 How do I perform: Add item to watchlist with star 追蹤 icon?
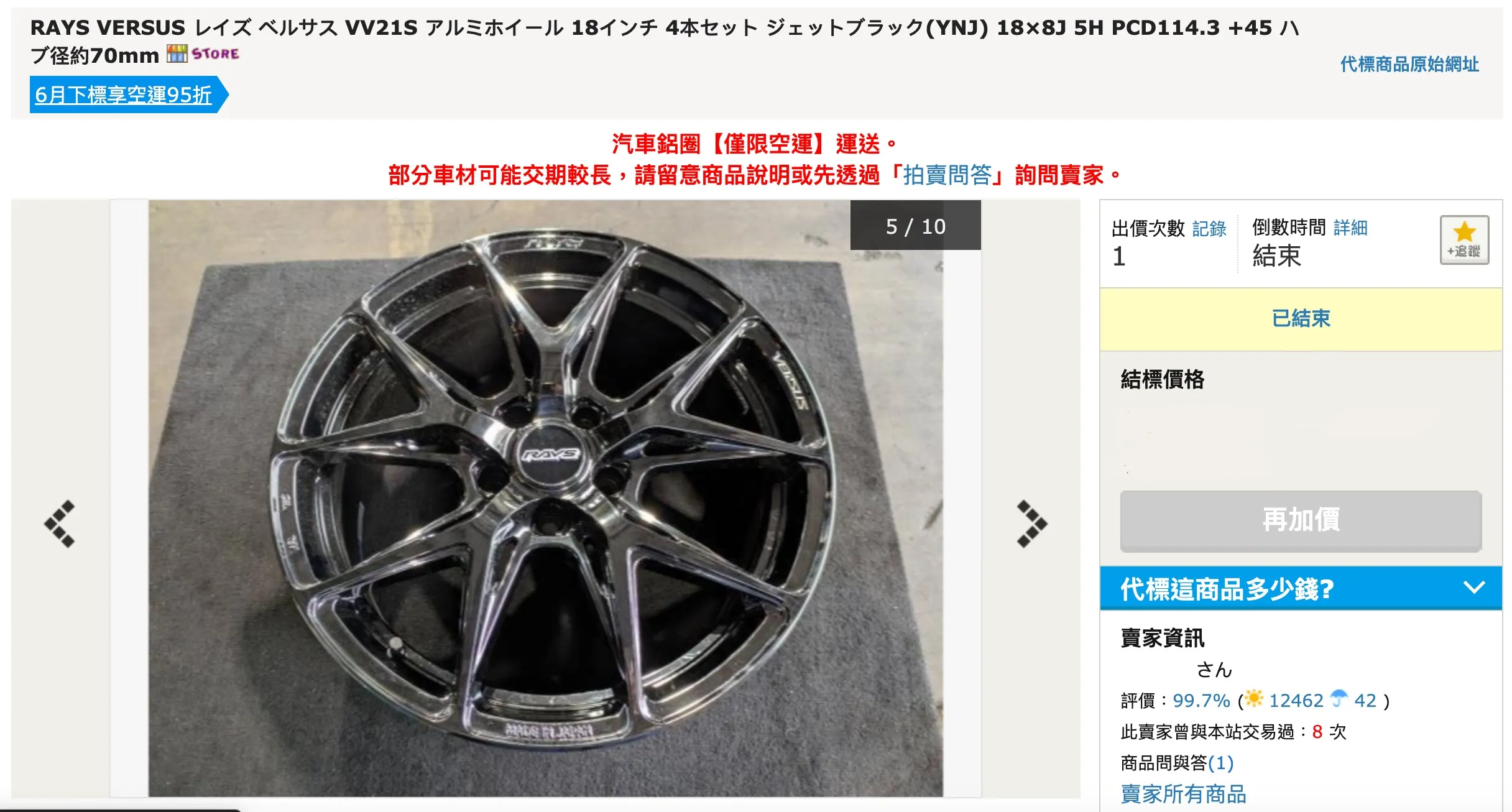1464,240
